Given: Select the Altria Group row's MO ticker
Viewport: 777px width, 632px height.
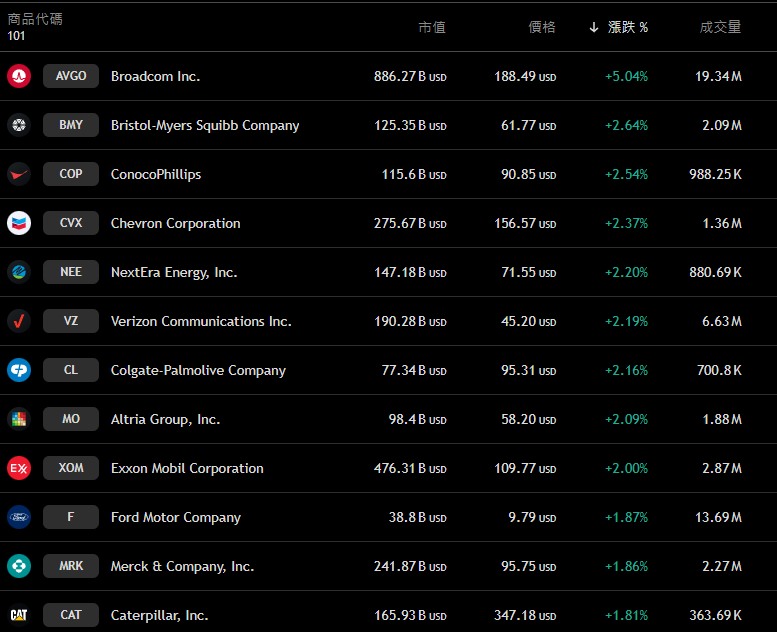Looking at the screenshot, I should point(71,419).
